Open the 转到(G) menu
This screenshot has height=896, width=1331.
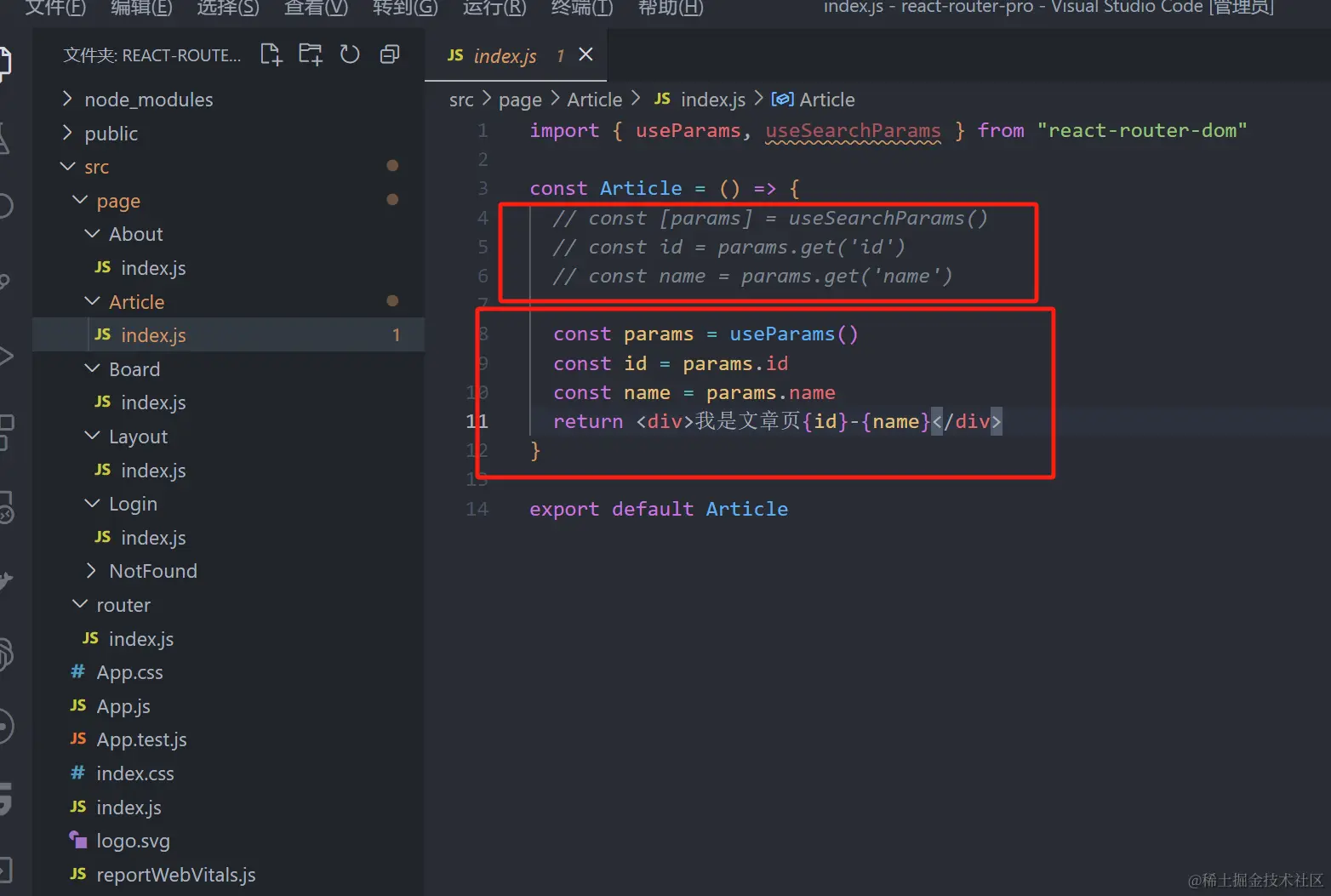tap(405, 8)
